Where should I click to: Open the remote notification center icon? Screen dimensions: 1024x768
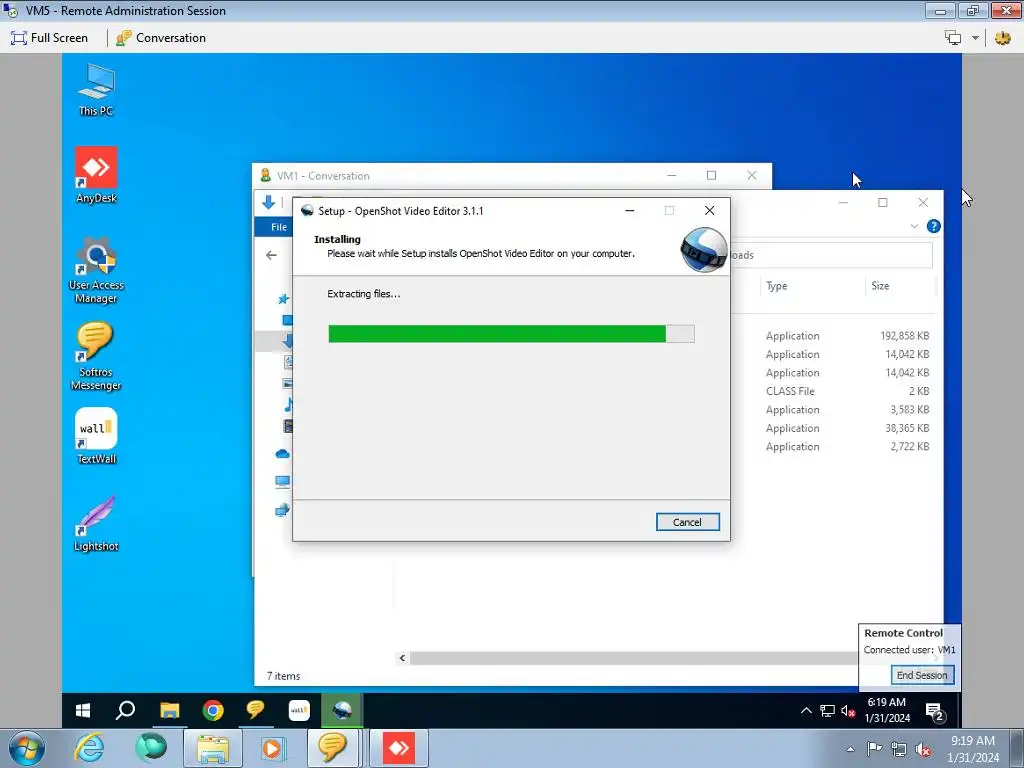coord(935,711)
